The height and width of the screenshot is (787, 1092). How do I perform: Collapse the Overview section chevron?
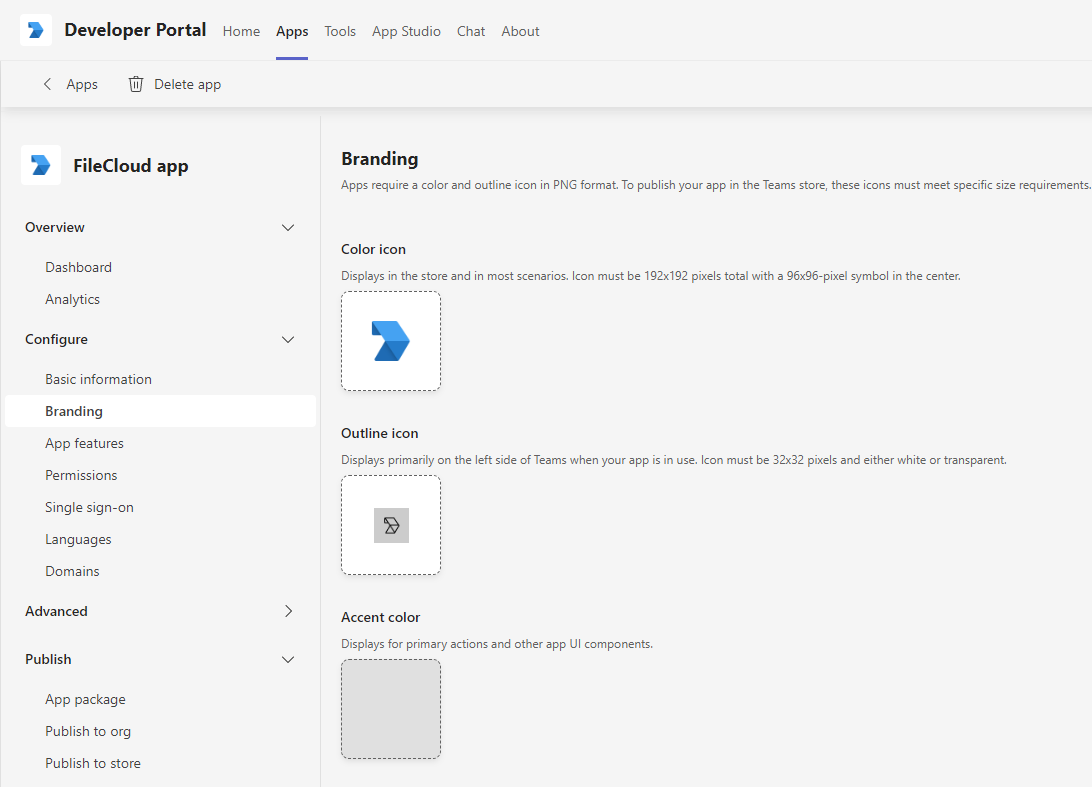[x=288, y=227]
